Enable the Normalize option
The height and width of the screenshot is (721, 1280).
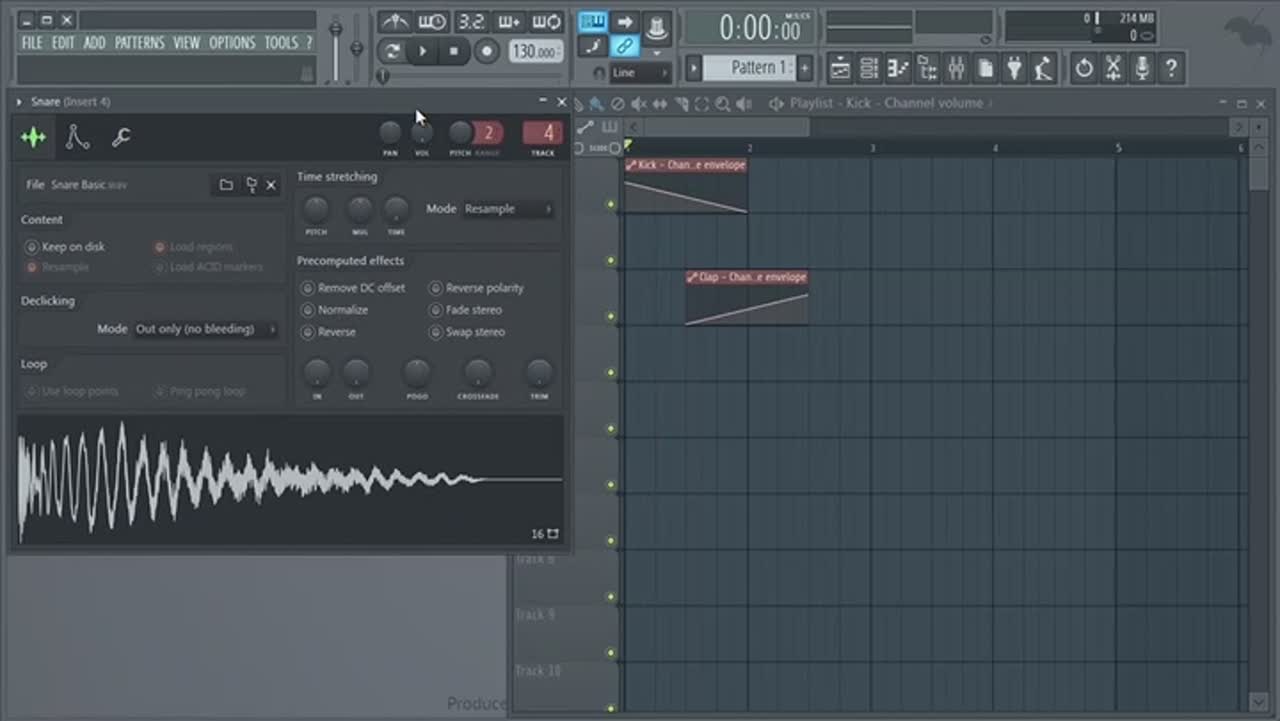click(x=308, y=310)
